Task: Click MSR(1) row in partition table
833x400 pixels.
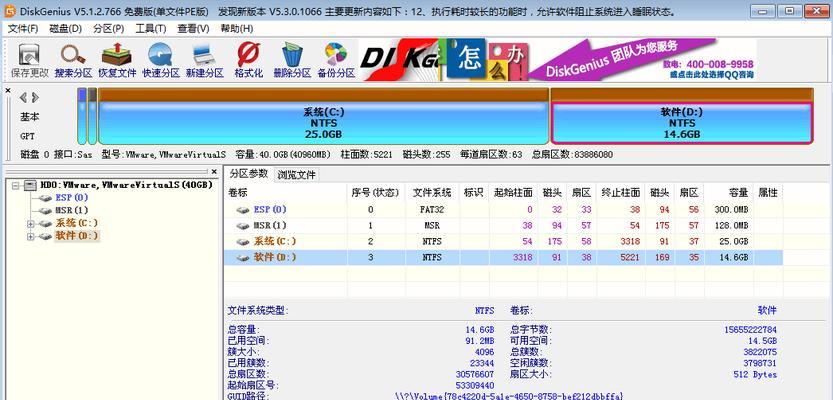Action: point(503,225)
